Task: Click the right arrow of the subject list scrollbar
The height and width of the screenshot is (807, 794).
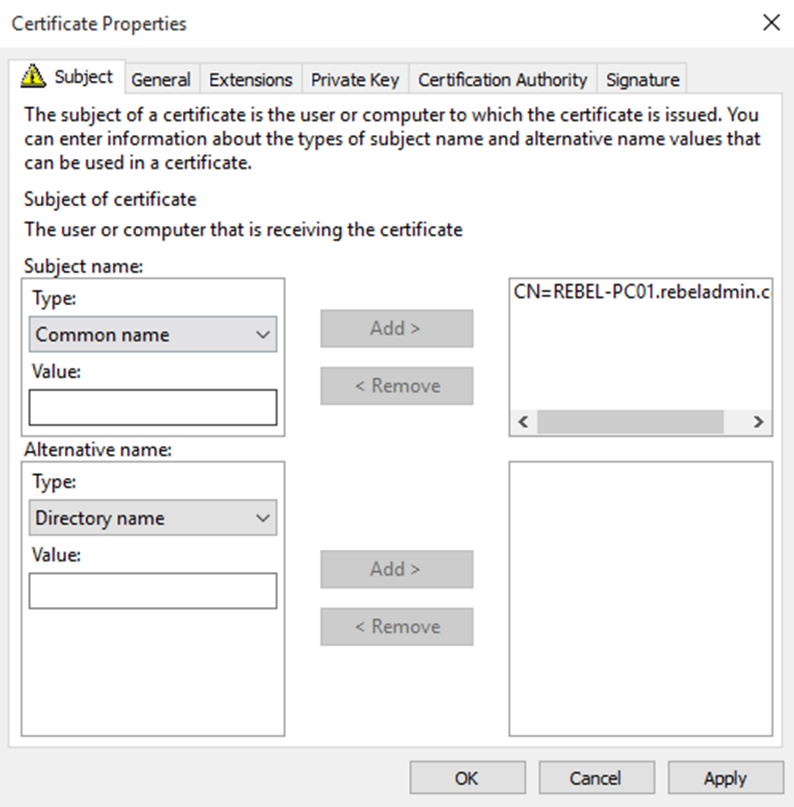Action: pos(758,422)
